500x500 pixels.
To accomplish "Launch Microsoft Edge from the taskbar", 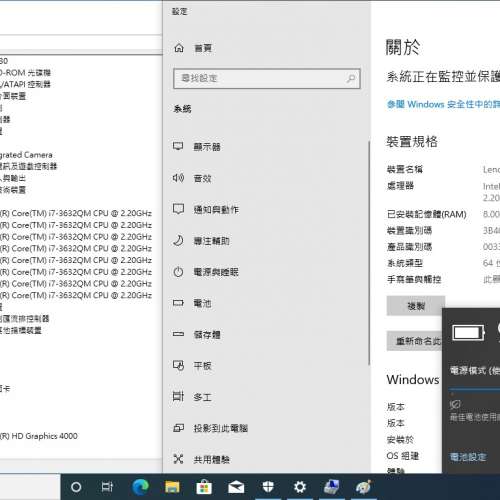I will click(140, 487).
